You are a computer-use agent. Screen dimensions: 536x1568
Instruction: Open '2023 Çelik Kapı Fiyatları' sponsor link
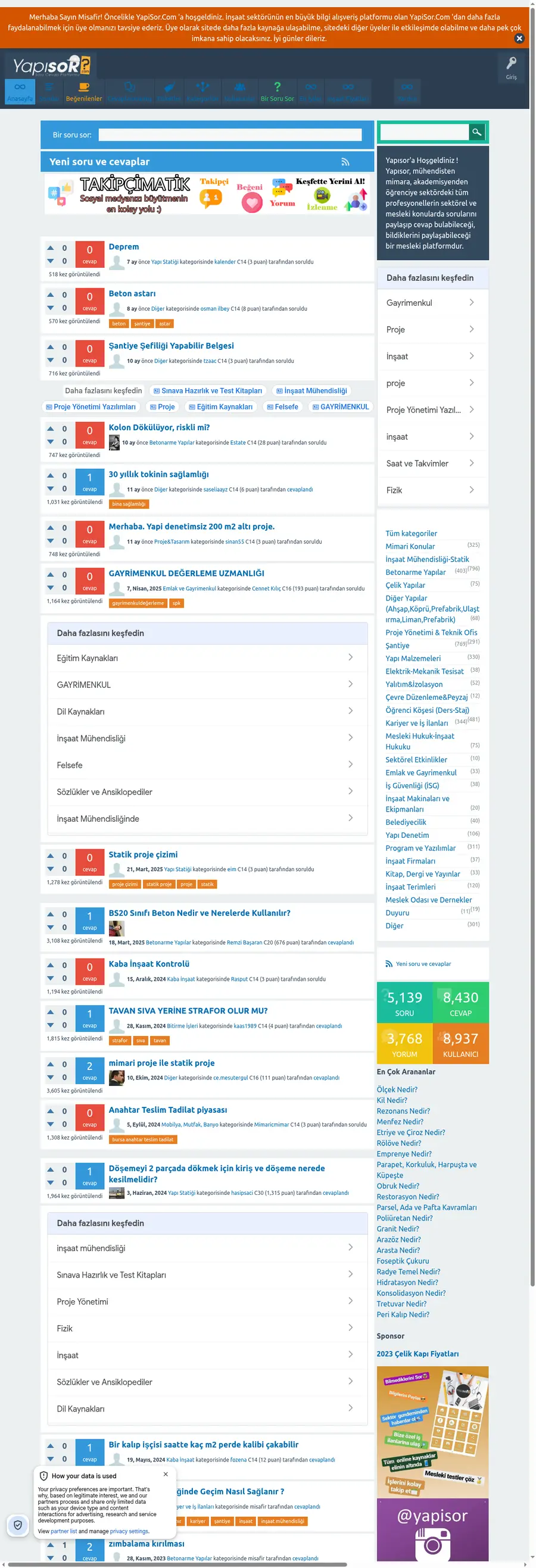coord(418,1354)
